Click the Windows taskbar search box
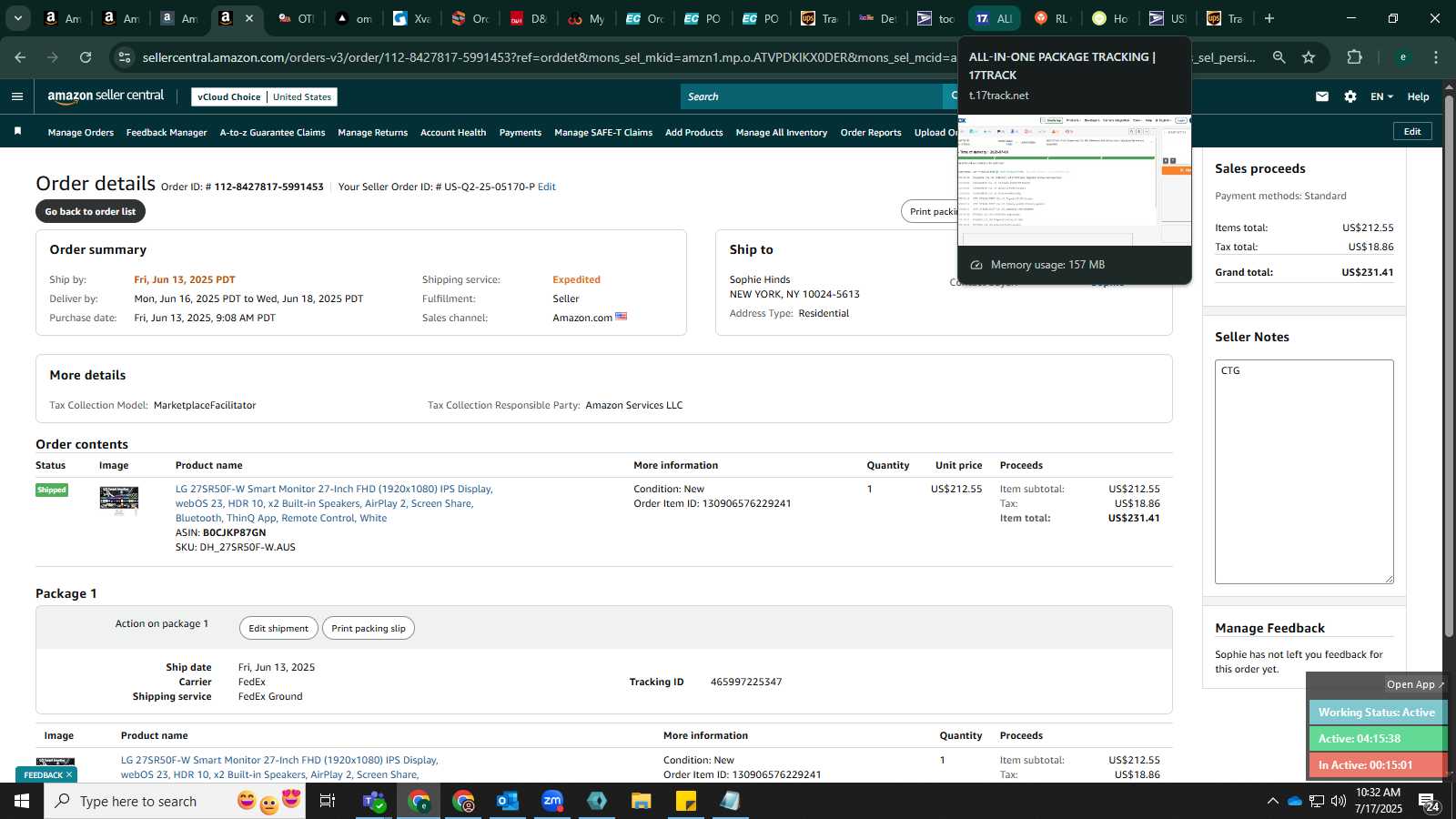The image size is (1456, 819). click(175, 801)
